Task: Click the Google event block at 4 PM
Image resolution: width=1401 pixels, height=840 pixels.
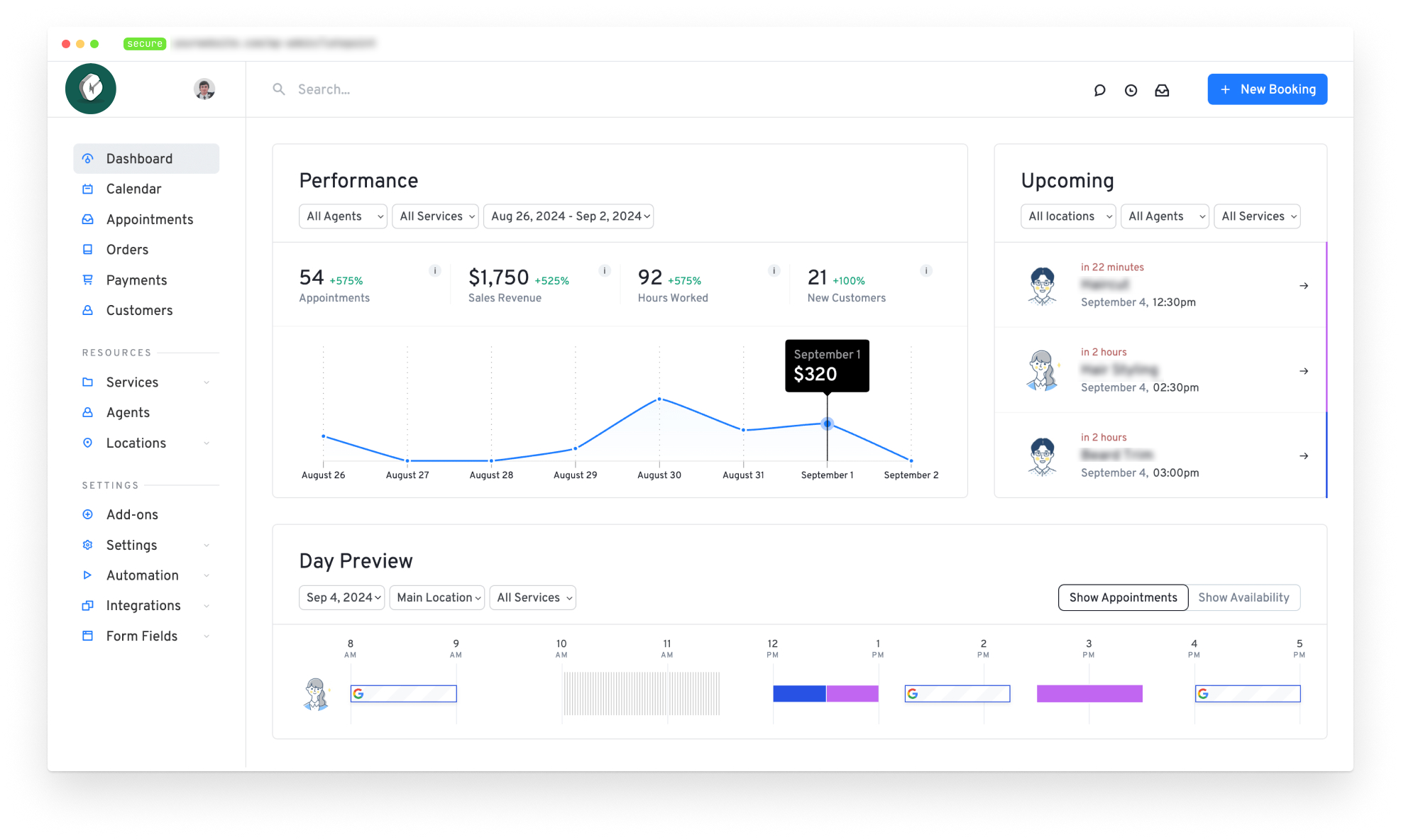Action: coord(1248,694)
